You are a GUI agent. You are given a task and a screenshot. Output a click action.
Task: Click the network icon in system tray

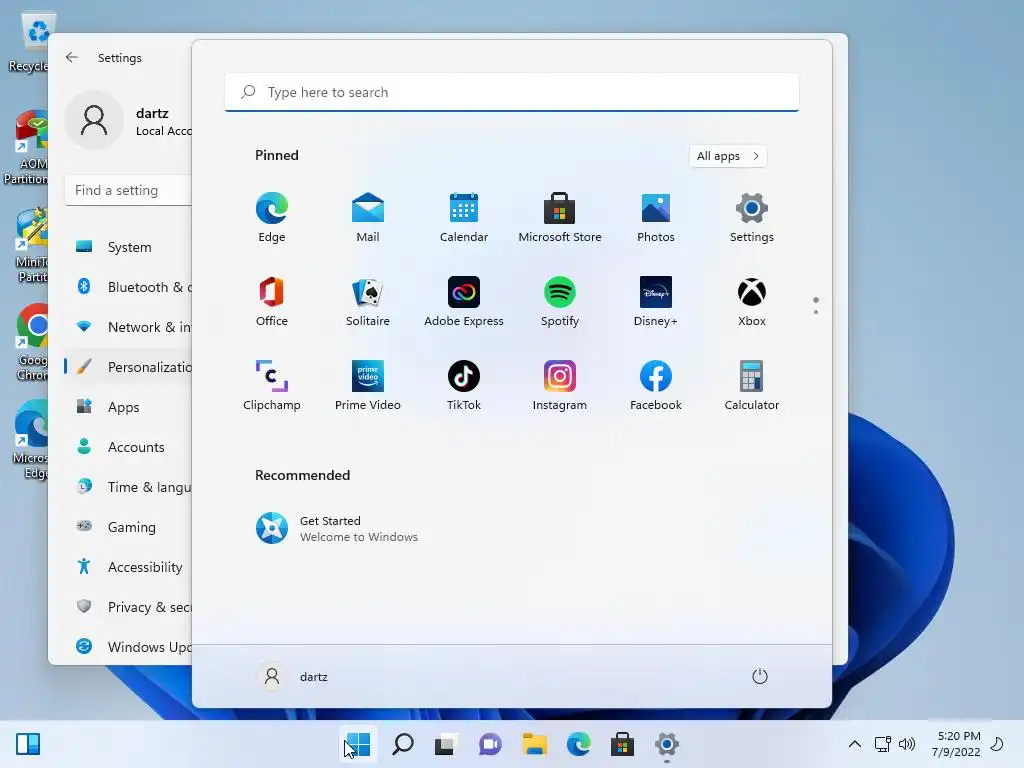tap(882, 744)
